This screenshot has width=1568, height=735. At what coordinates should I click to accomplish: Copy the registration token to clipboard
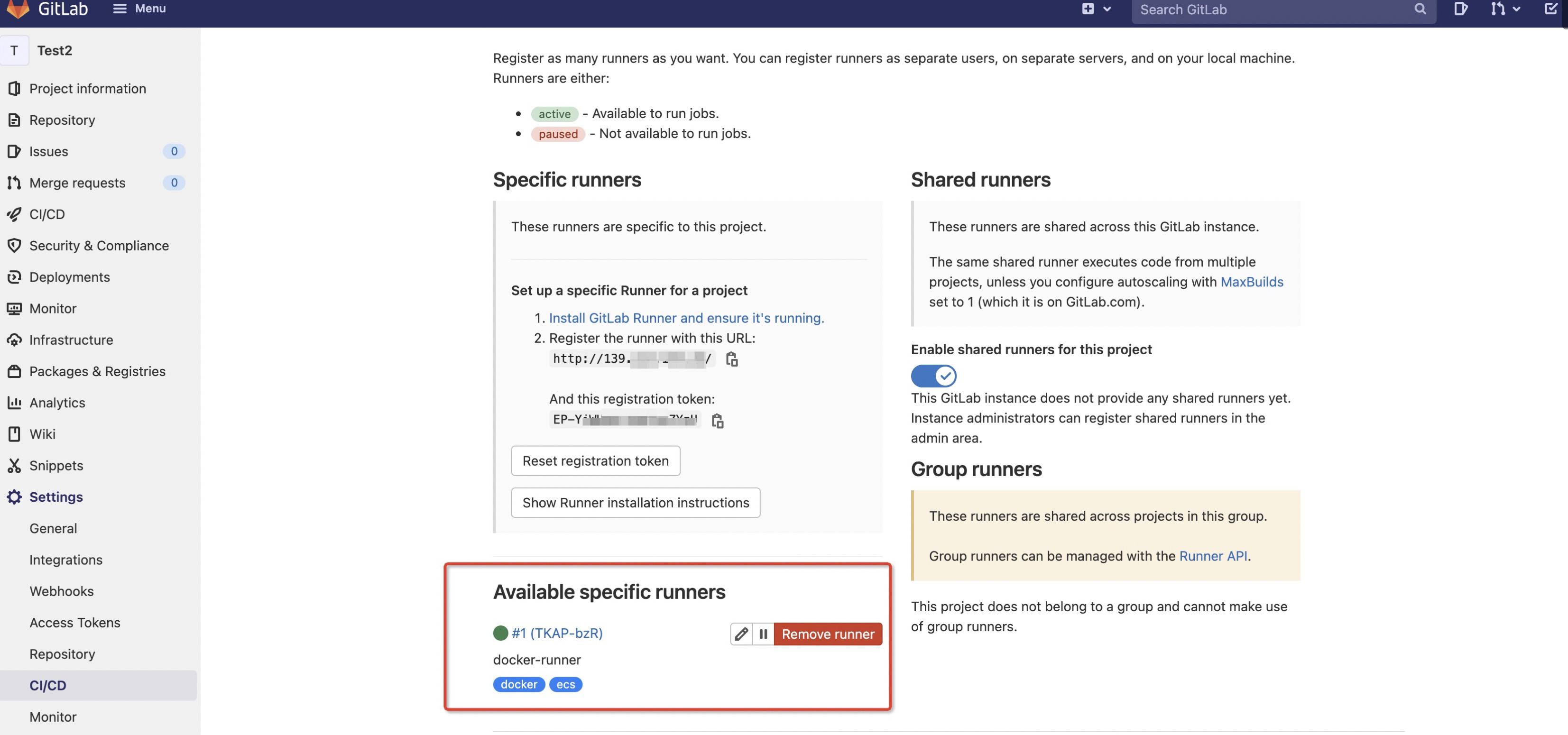[x=718, y=421]
